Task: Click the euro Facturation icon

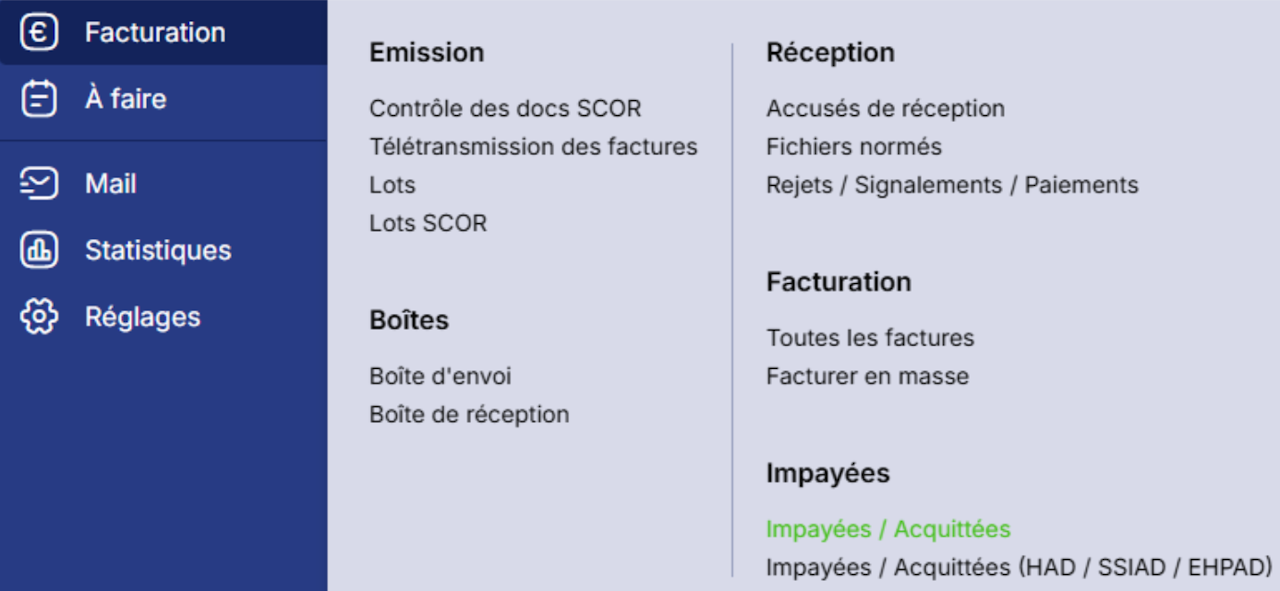Action: [39, 33]
